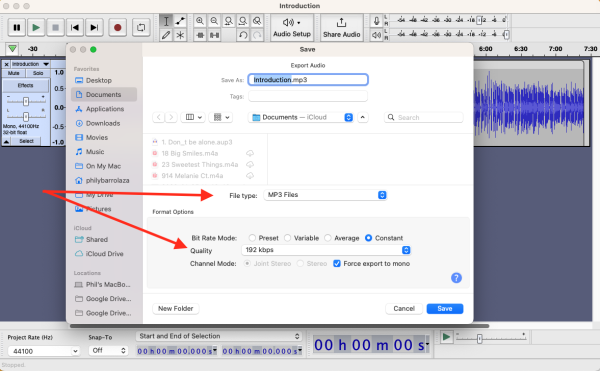Start playback with the green Play button

click(36, 28)
